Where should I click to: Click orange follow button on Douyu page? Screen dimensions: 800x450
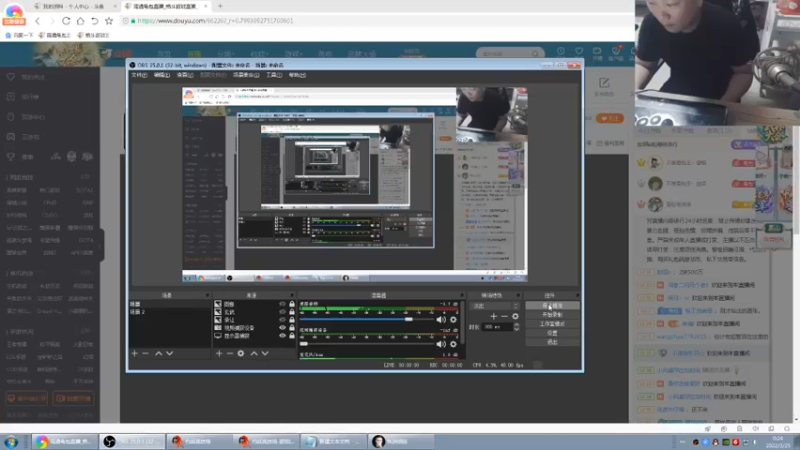tap(610, 118)
